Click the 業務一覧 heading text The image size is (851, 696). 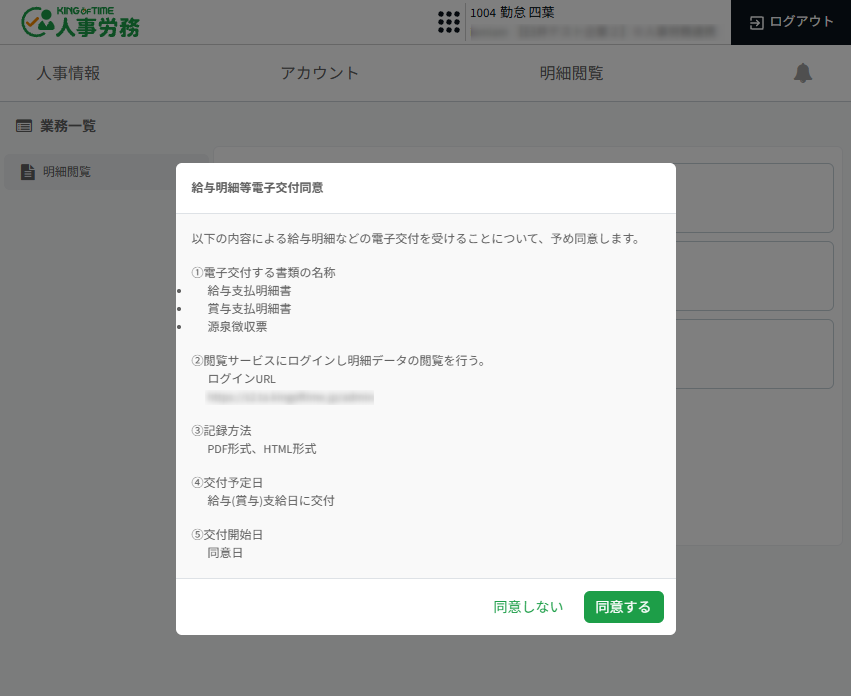pos(68,126)
